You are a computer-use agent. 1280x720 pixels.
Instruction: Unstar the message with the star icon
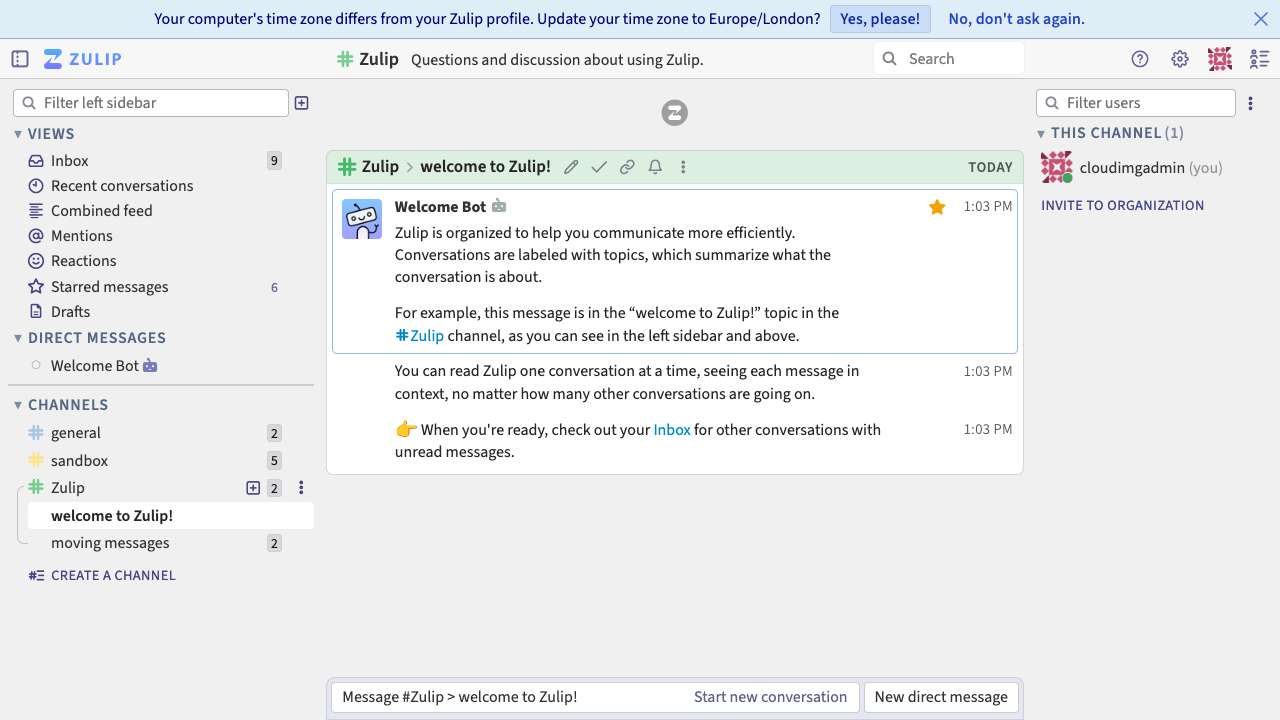pyautogui.click(x=937, y=207)
